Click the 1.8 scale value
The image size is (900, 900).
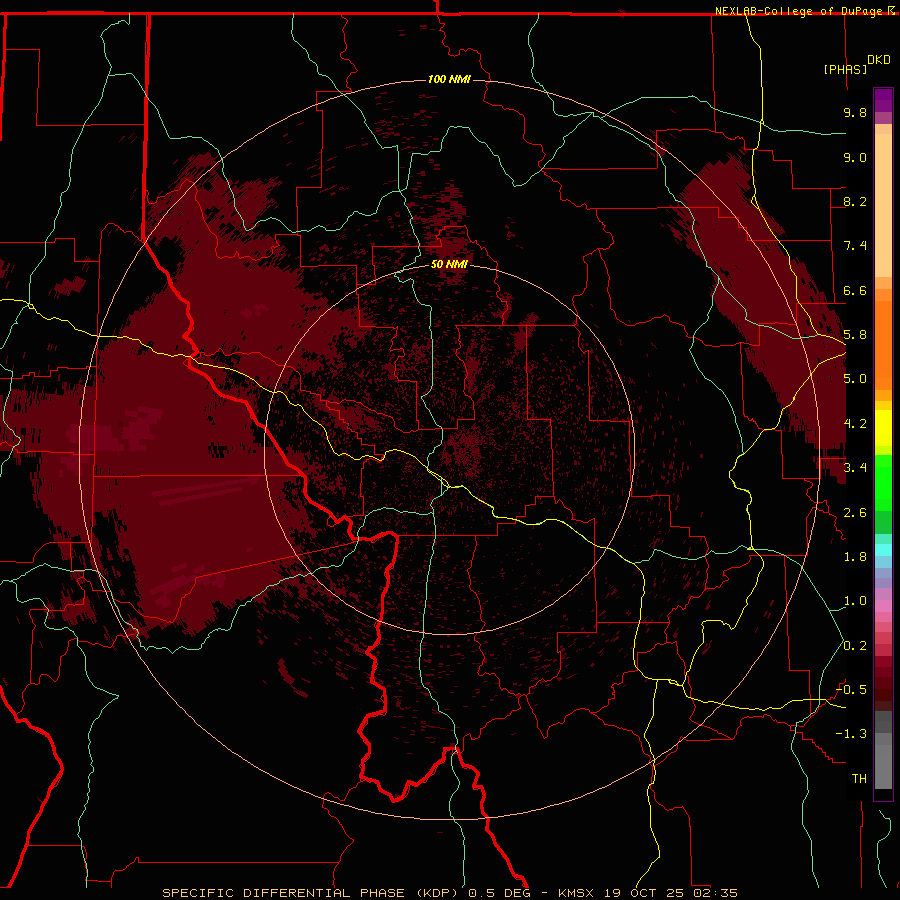855,557
